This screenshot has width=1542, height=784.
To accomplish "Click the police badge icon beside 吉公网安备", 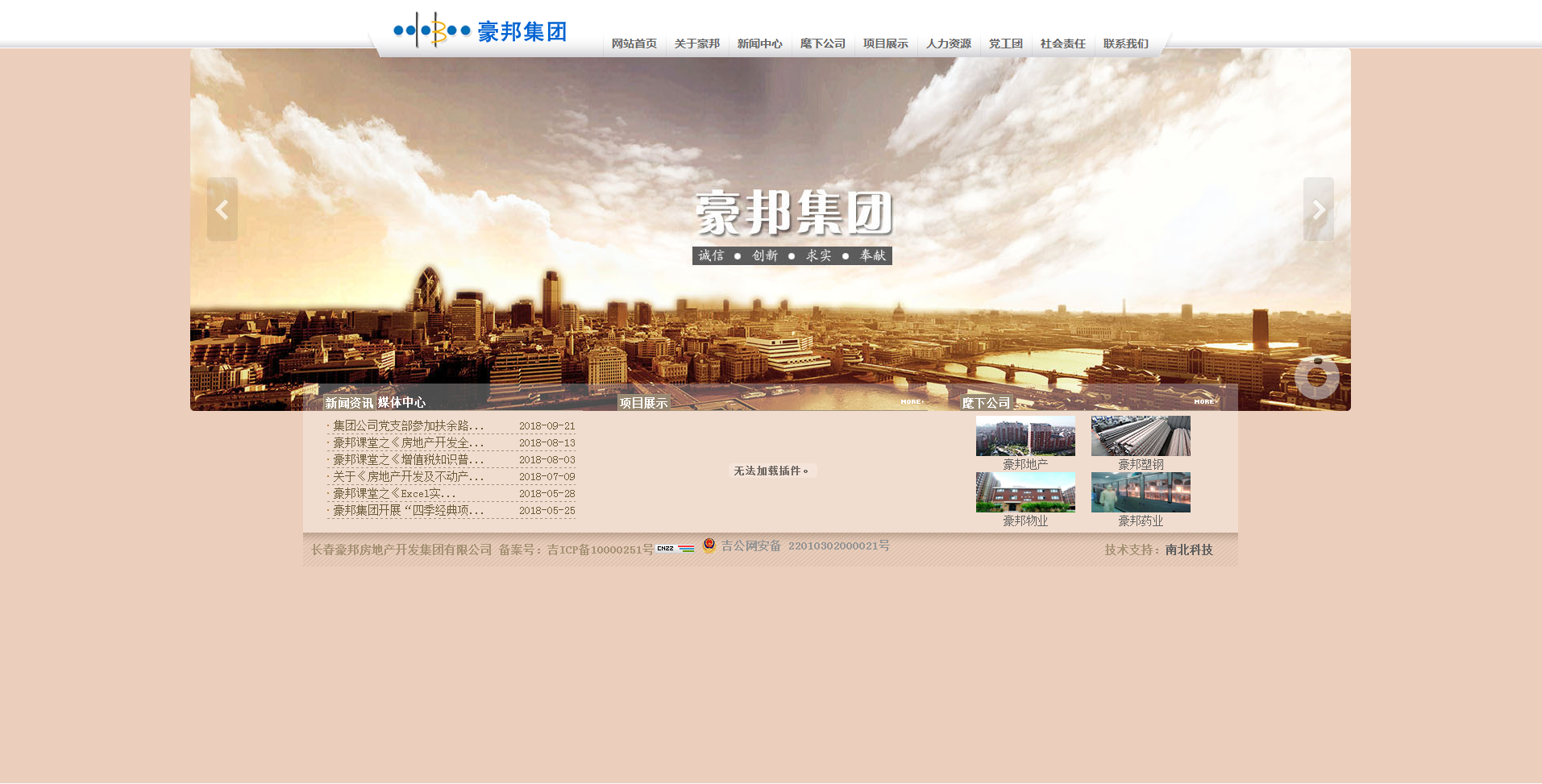I will tap(709, 545).
